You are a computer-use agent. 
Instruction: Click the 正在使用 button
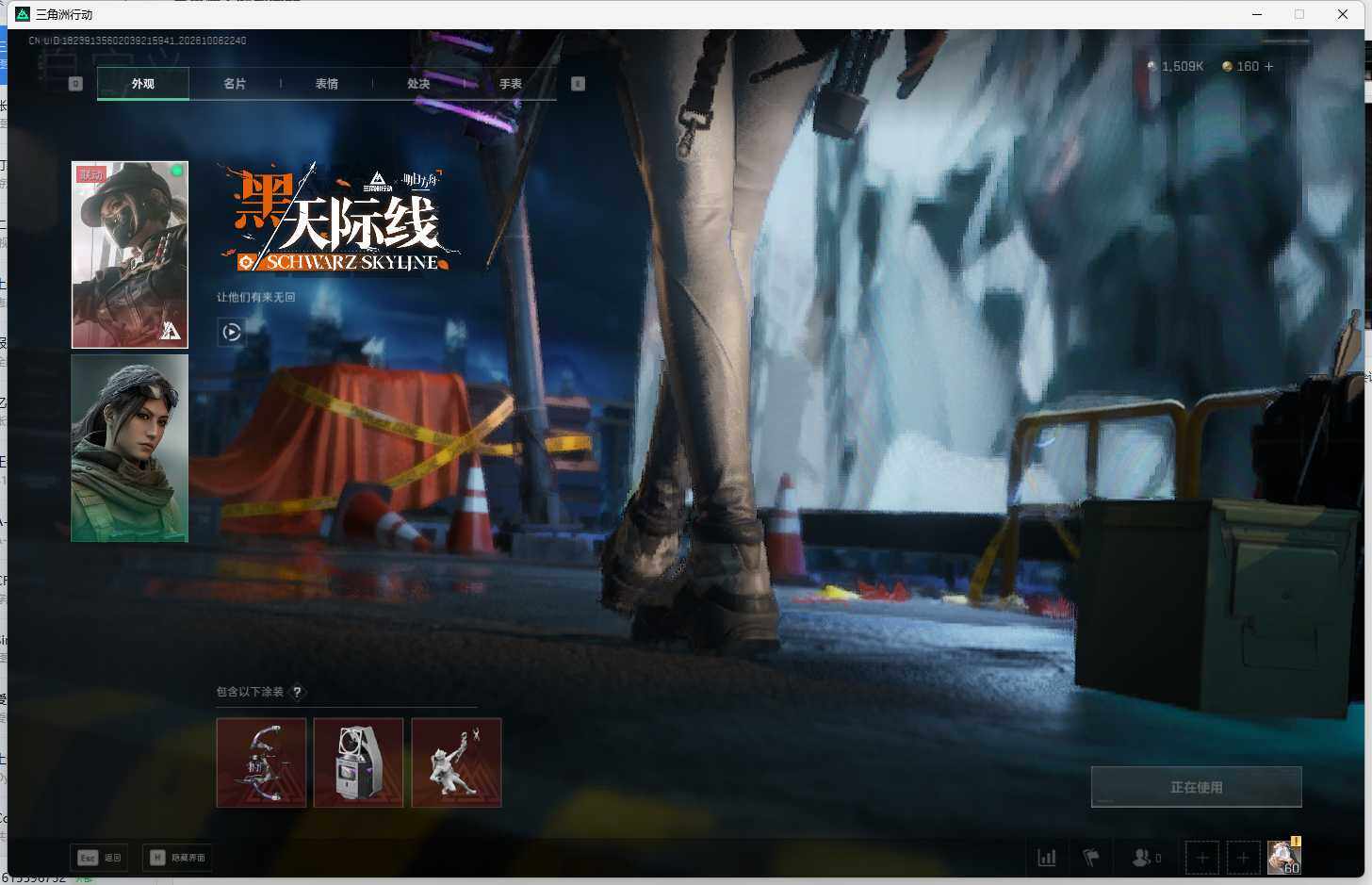click(x=1197, y=787)
